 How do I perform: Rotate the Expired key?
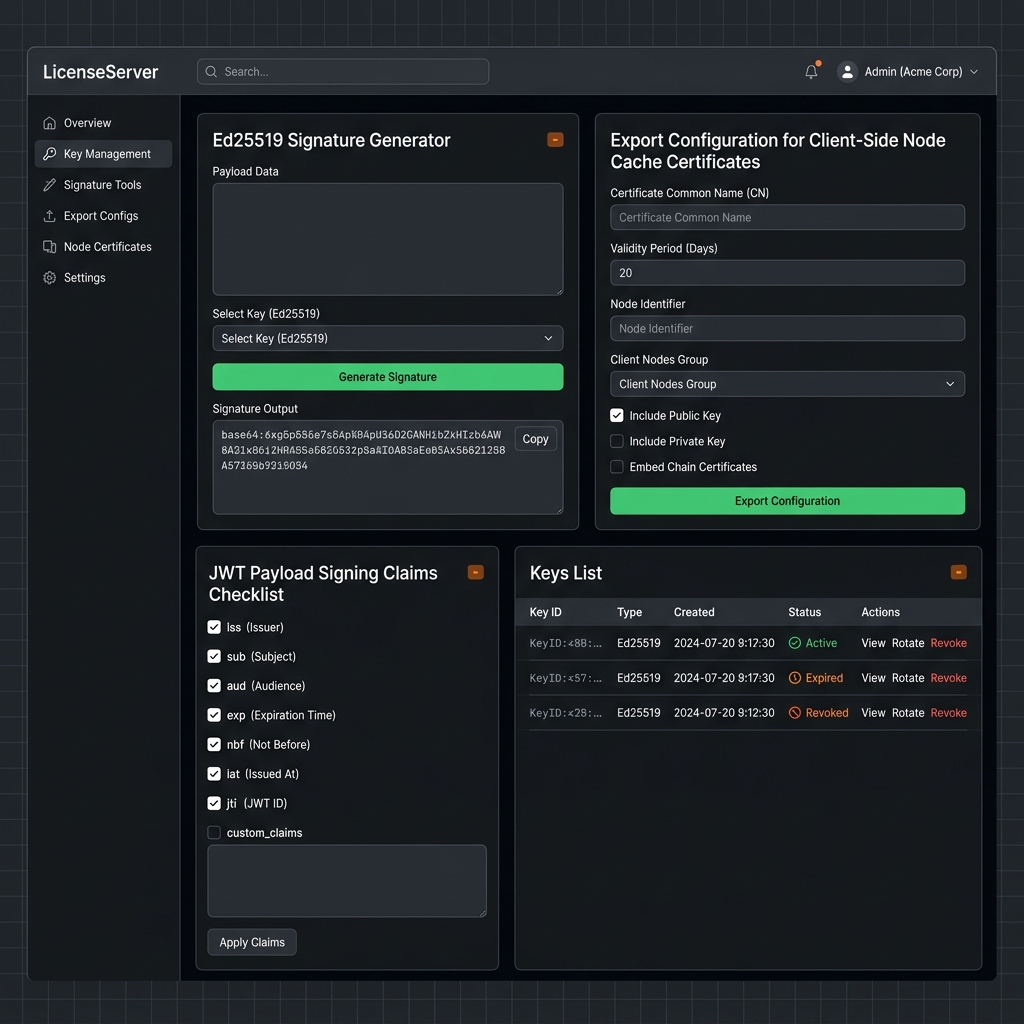point(908,678)
